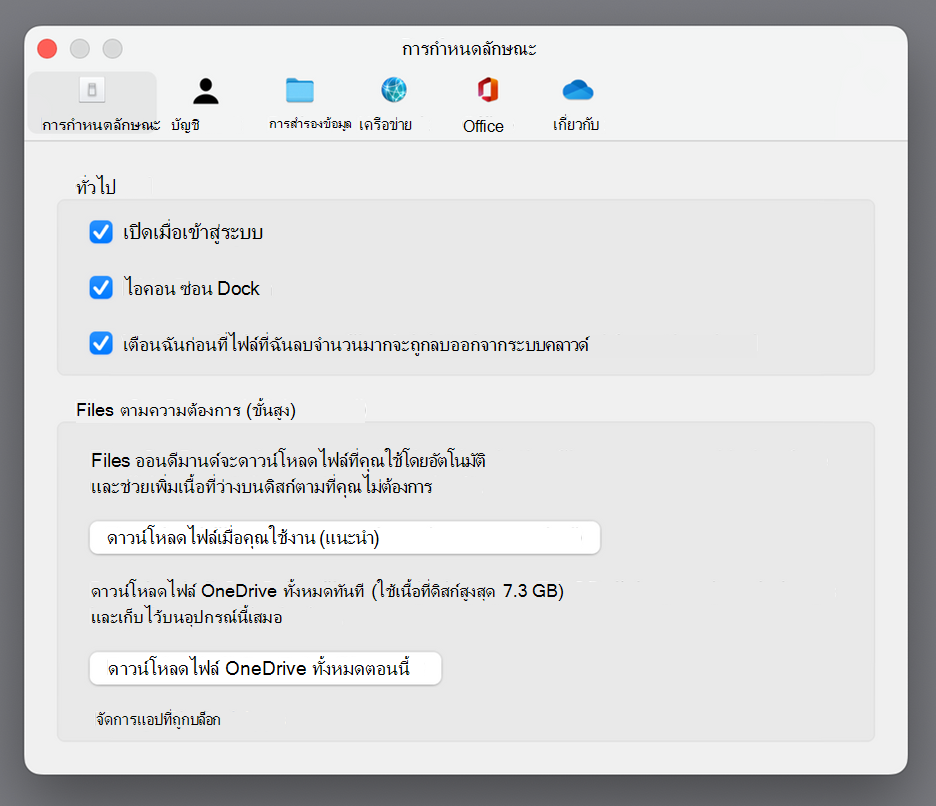This screenshot has height=806, width=936.
Task: Switch to the Office tab label
Action: pos(484,126)
